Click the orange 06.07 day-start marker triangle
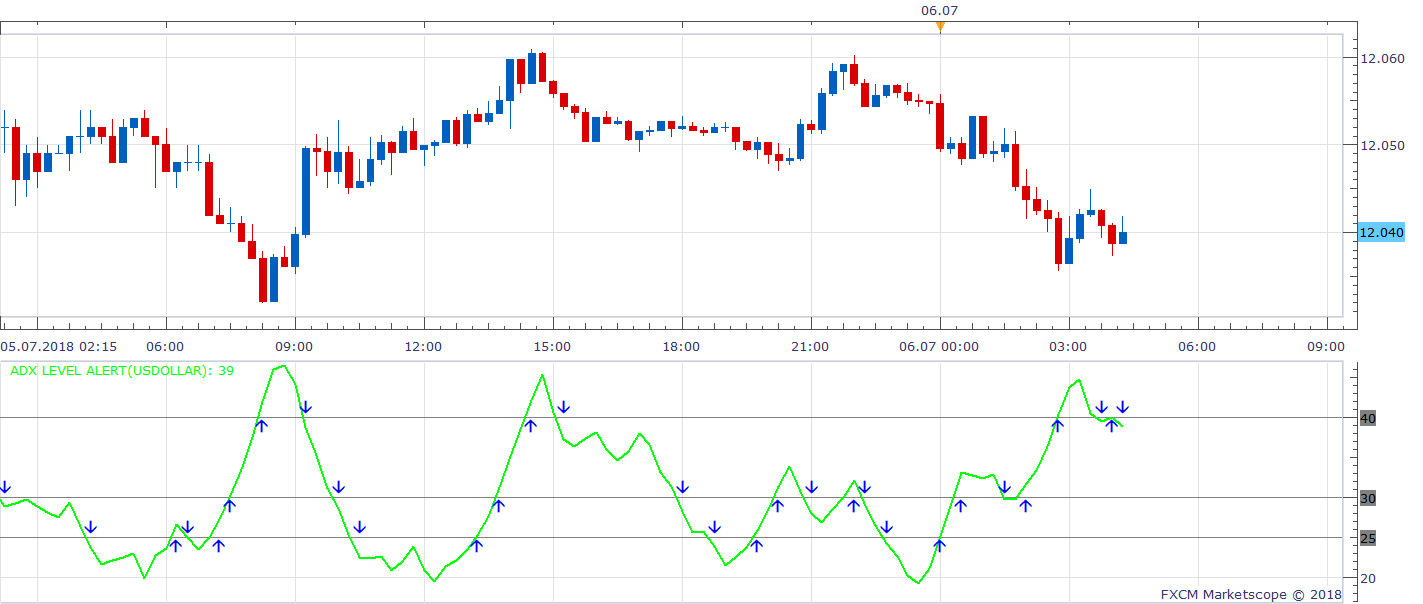1423x604 pixels. [940, 27]
